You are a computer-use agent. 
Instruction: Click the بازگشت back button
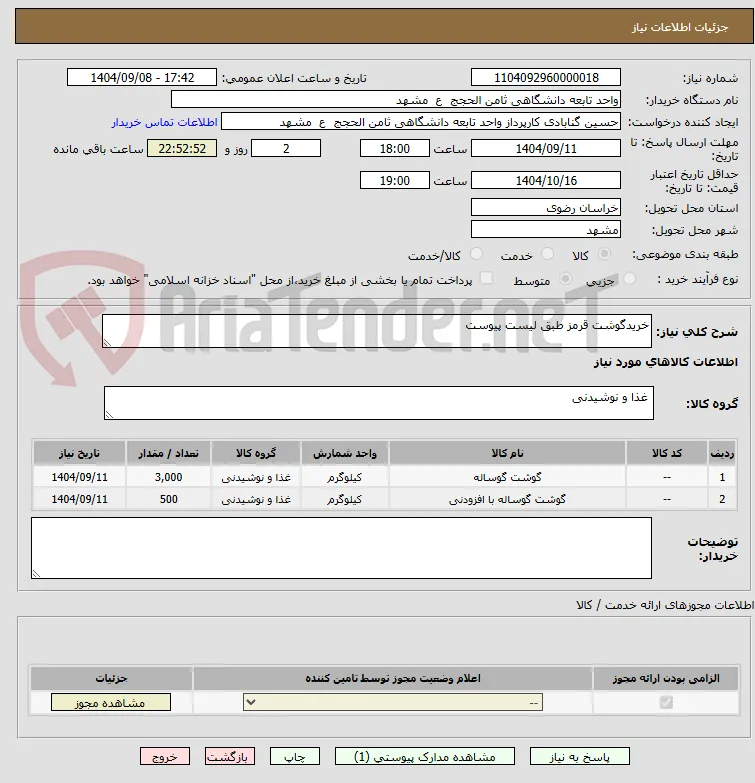tap(230, 757)
